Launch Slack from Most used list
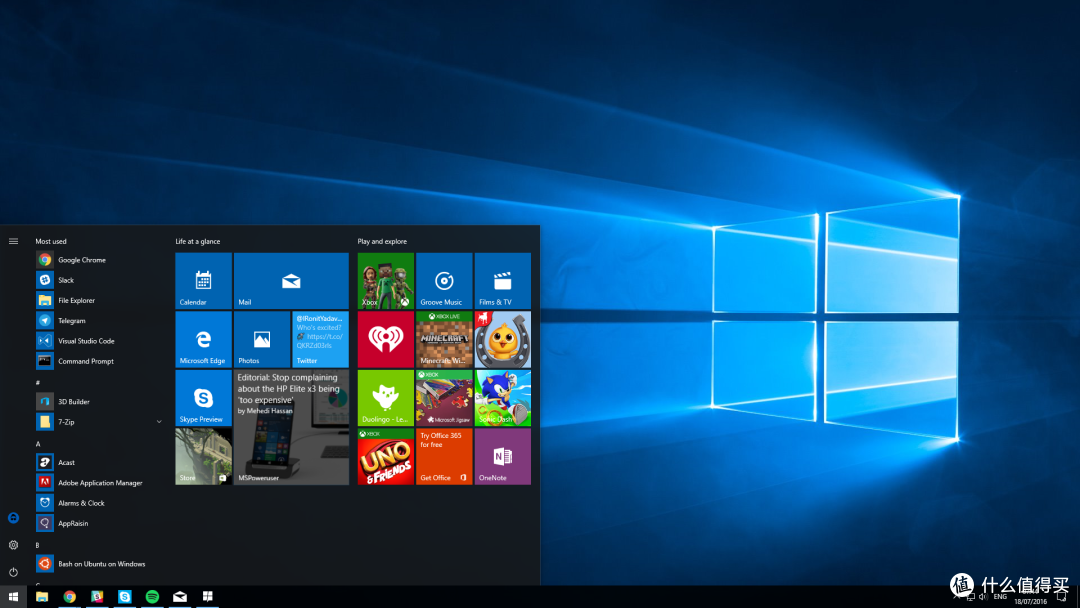The width and height of the screenshot is (1080, 608). tap(100, 280)
